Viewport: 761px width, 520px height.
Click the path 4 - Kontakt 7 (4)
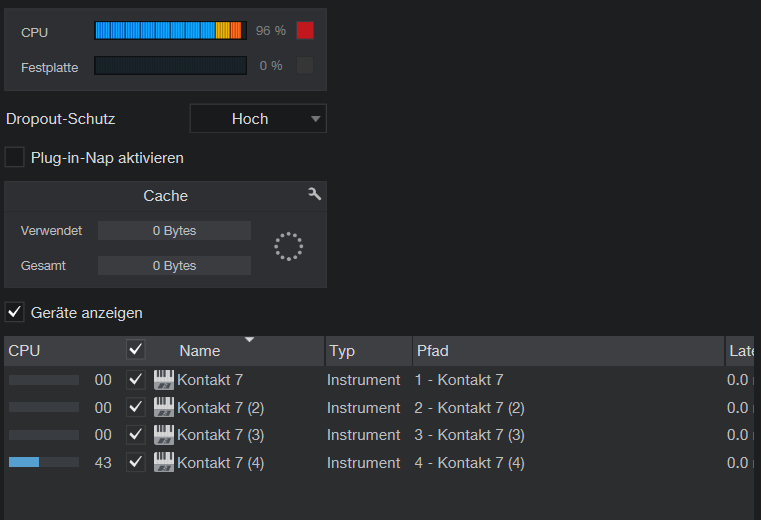[x=469, y=463]
